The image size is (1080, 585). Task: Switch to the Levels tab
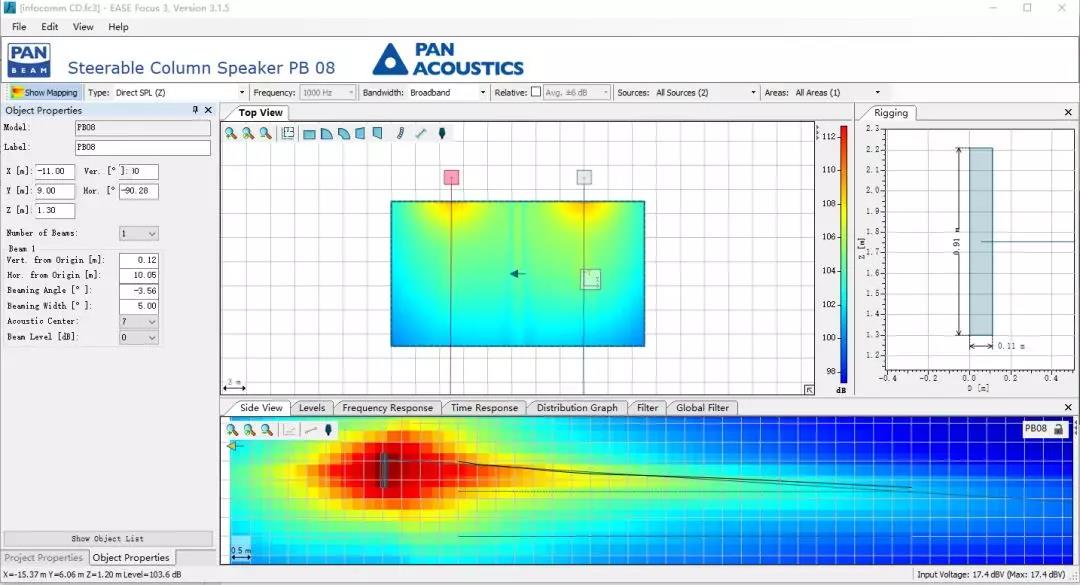pos(311,408)
